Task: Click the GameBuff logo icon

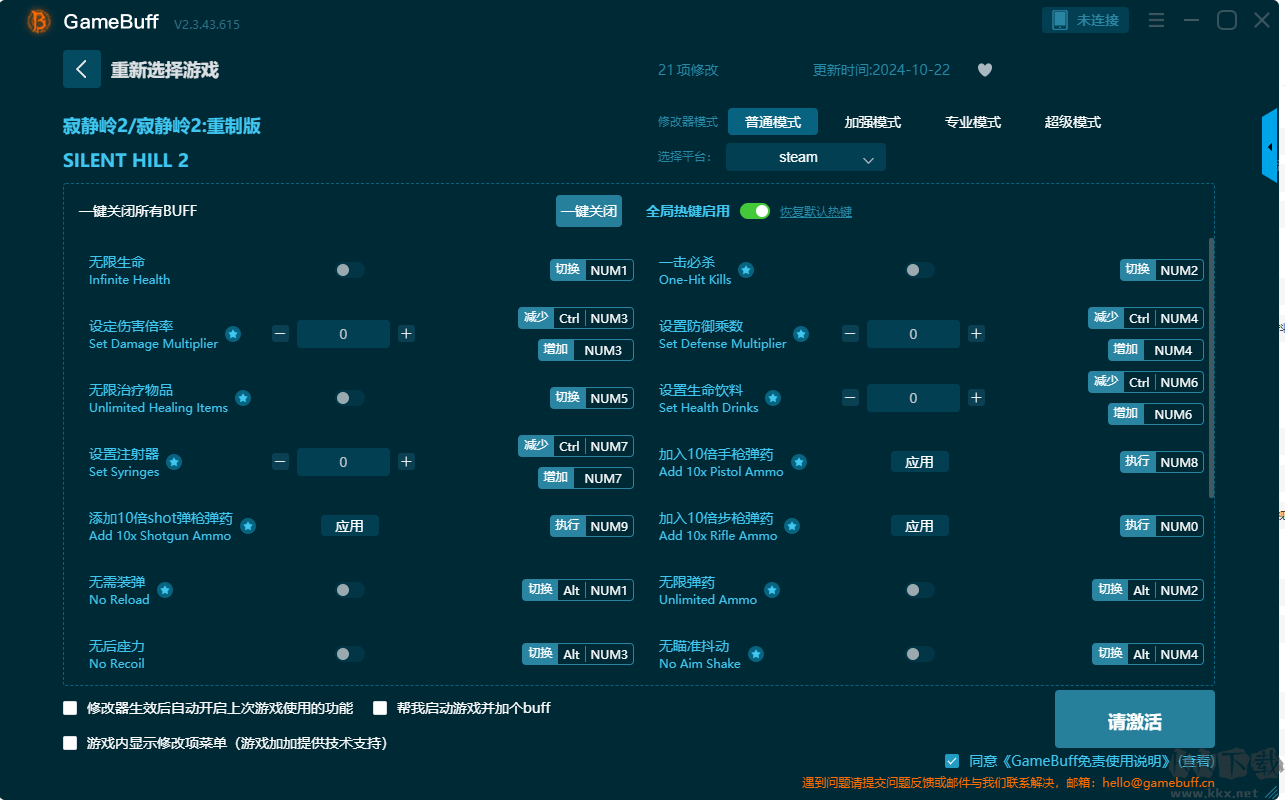Action: click(39, 21)
